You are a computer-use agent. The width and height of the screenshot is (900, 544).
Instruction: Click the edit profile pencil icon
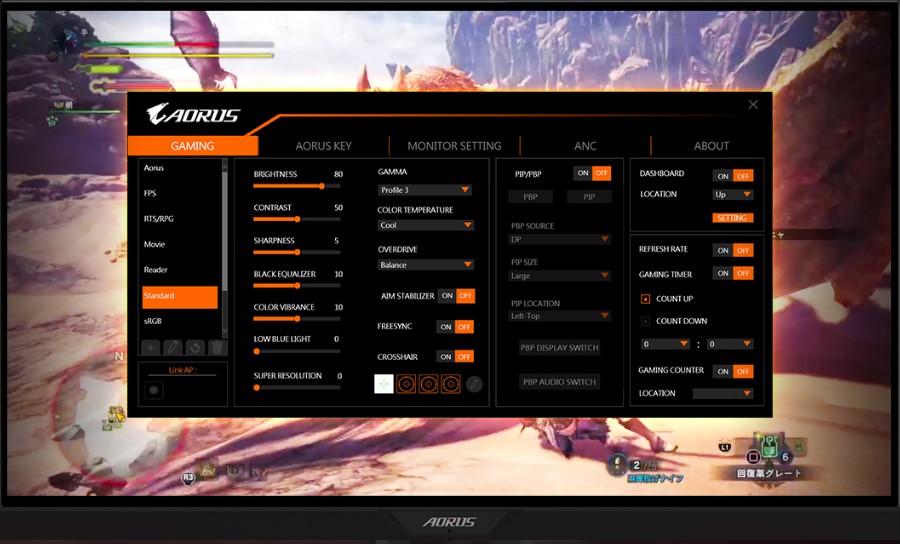coord(173,347)
